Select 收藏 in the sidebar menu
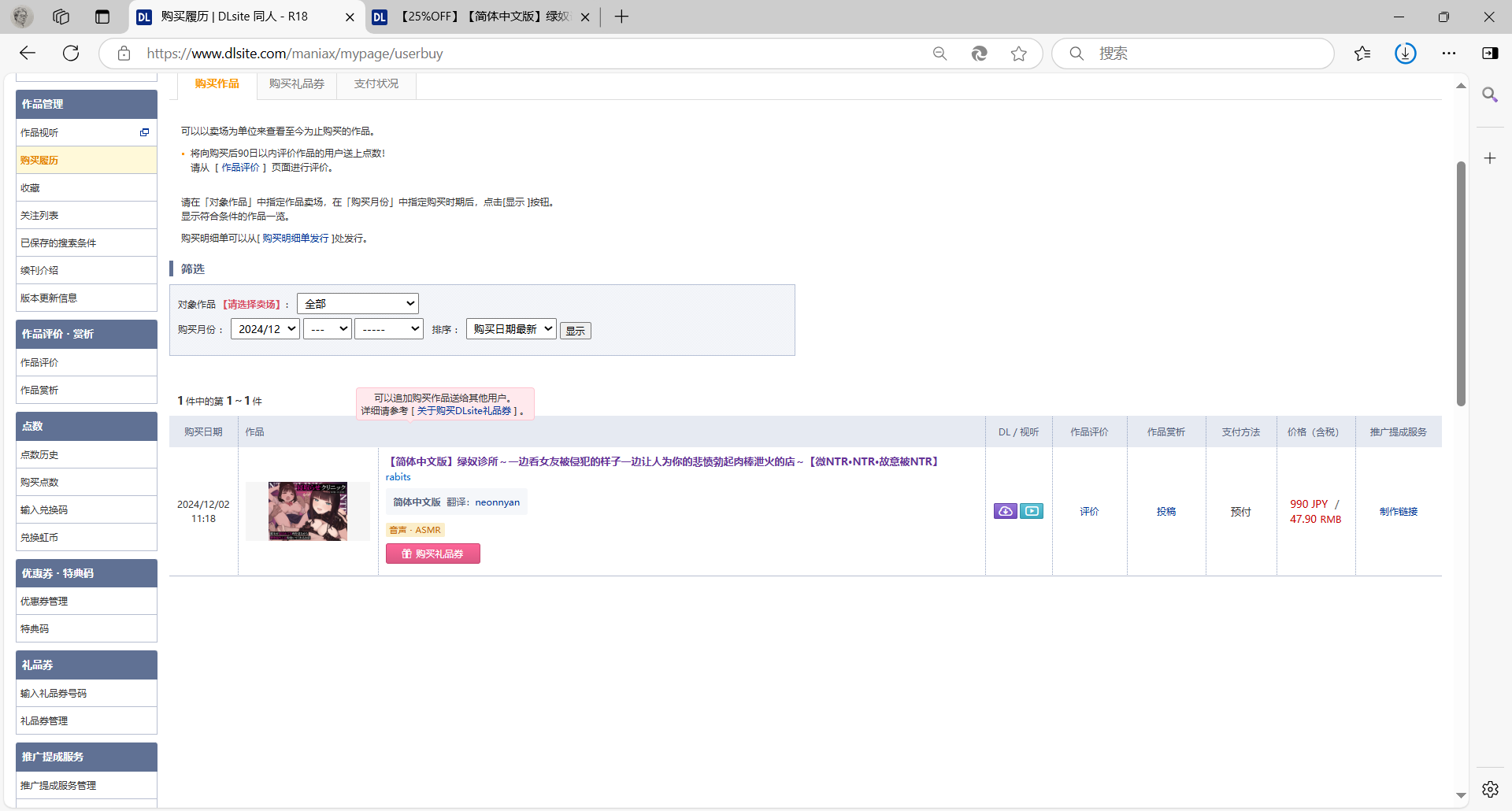The height and width of the screenshot is (811, 1512). click(87, 187)
